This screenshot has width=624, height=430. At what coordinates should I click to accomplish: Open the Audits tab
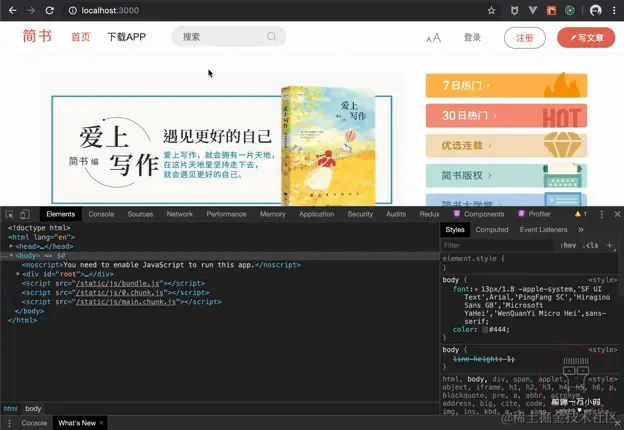pyautogui.click(x=396, y=214)
